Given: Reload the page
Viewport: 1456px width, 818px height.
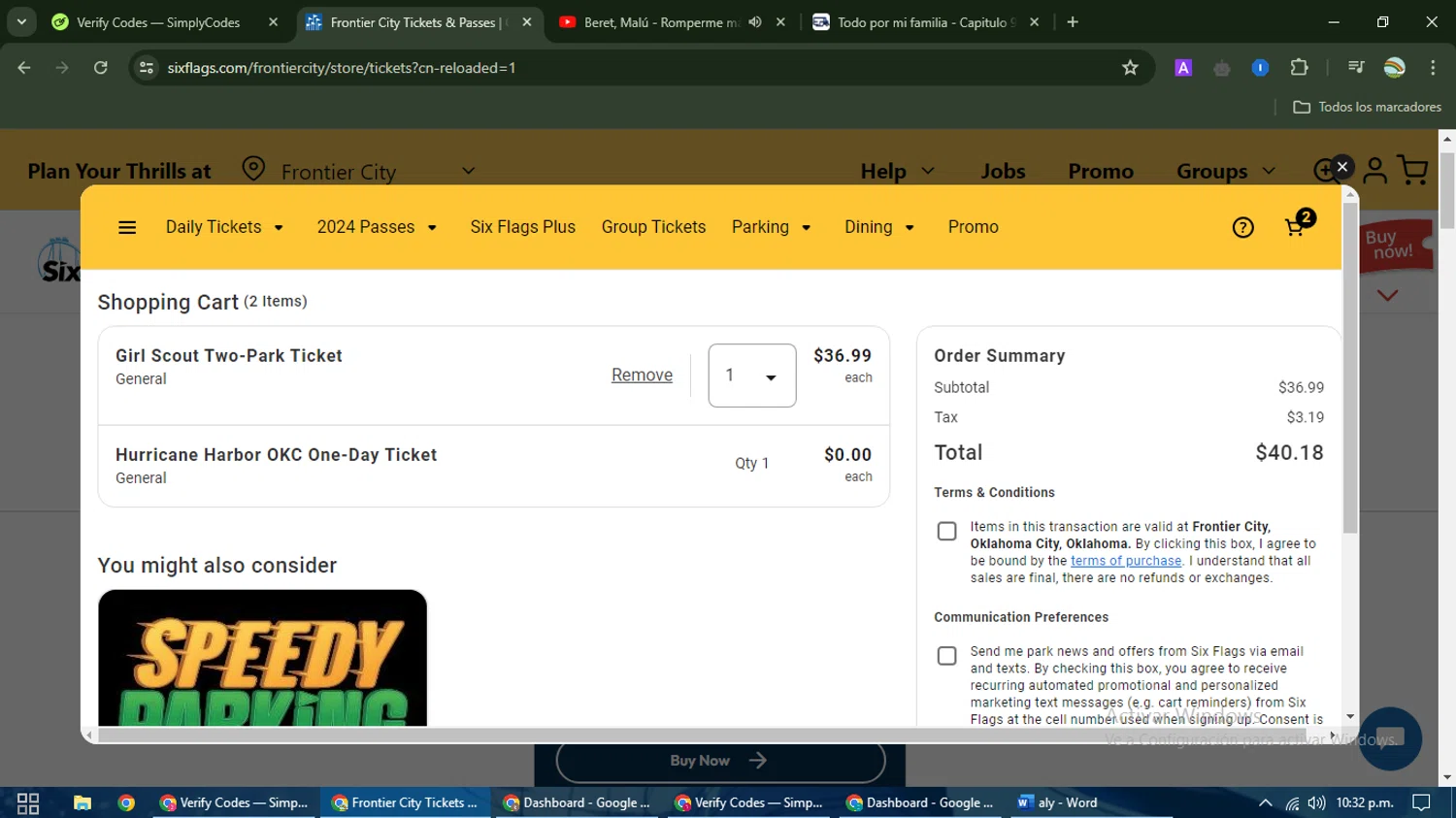Looking at the screenshot, I should click(101, 68).
